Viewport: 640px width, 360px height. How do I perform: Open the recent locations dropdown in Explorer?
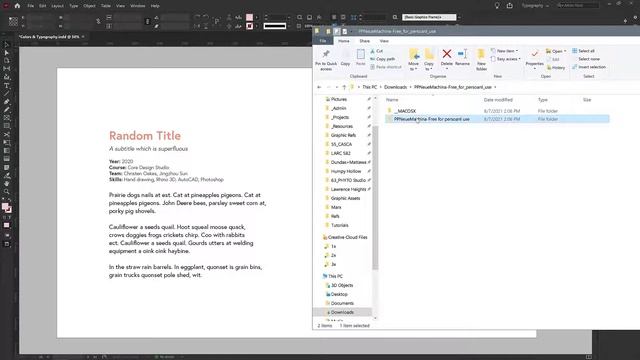[337, 87]
